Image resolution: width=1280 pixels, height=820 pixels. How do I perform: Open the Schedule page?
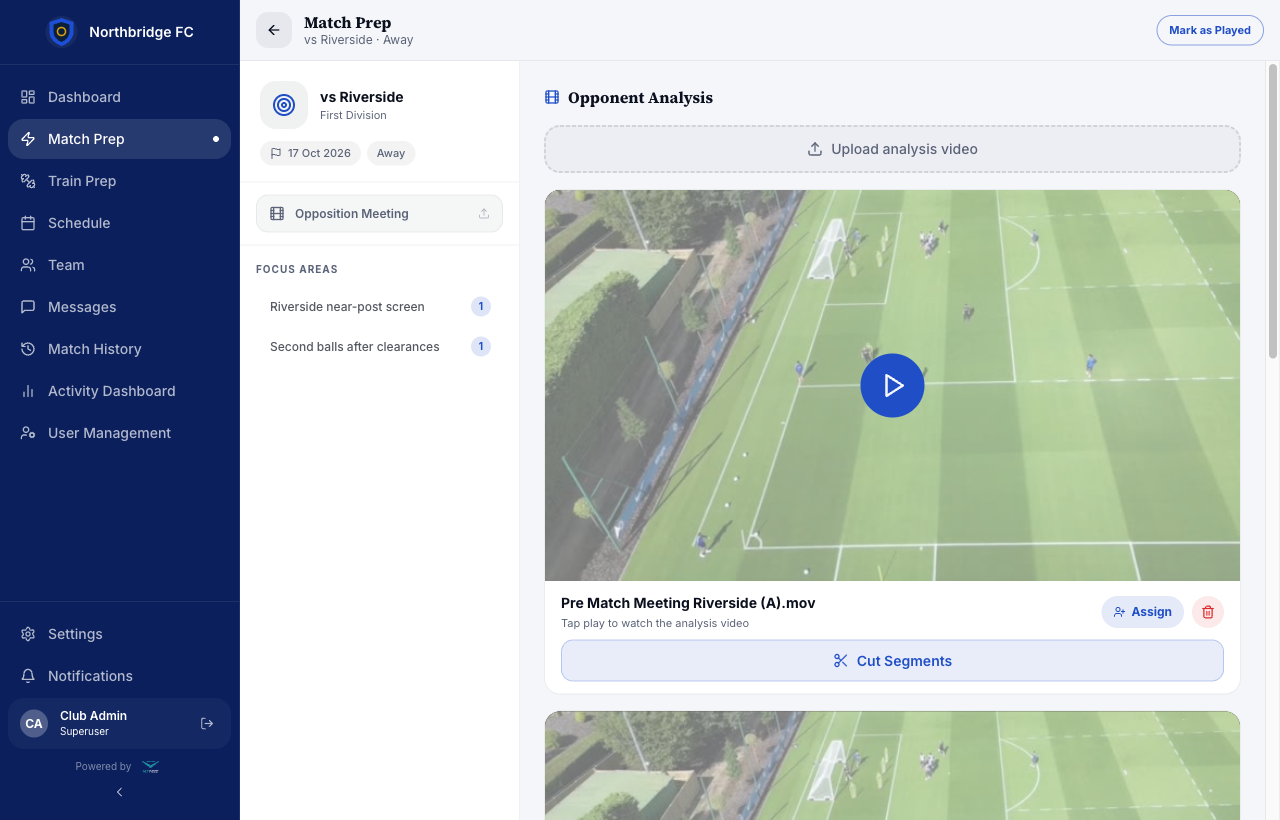tap(119, 223)
